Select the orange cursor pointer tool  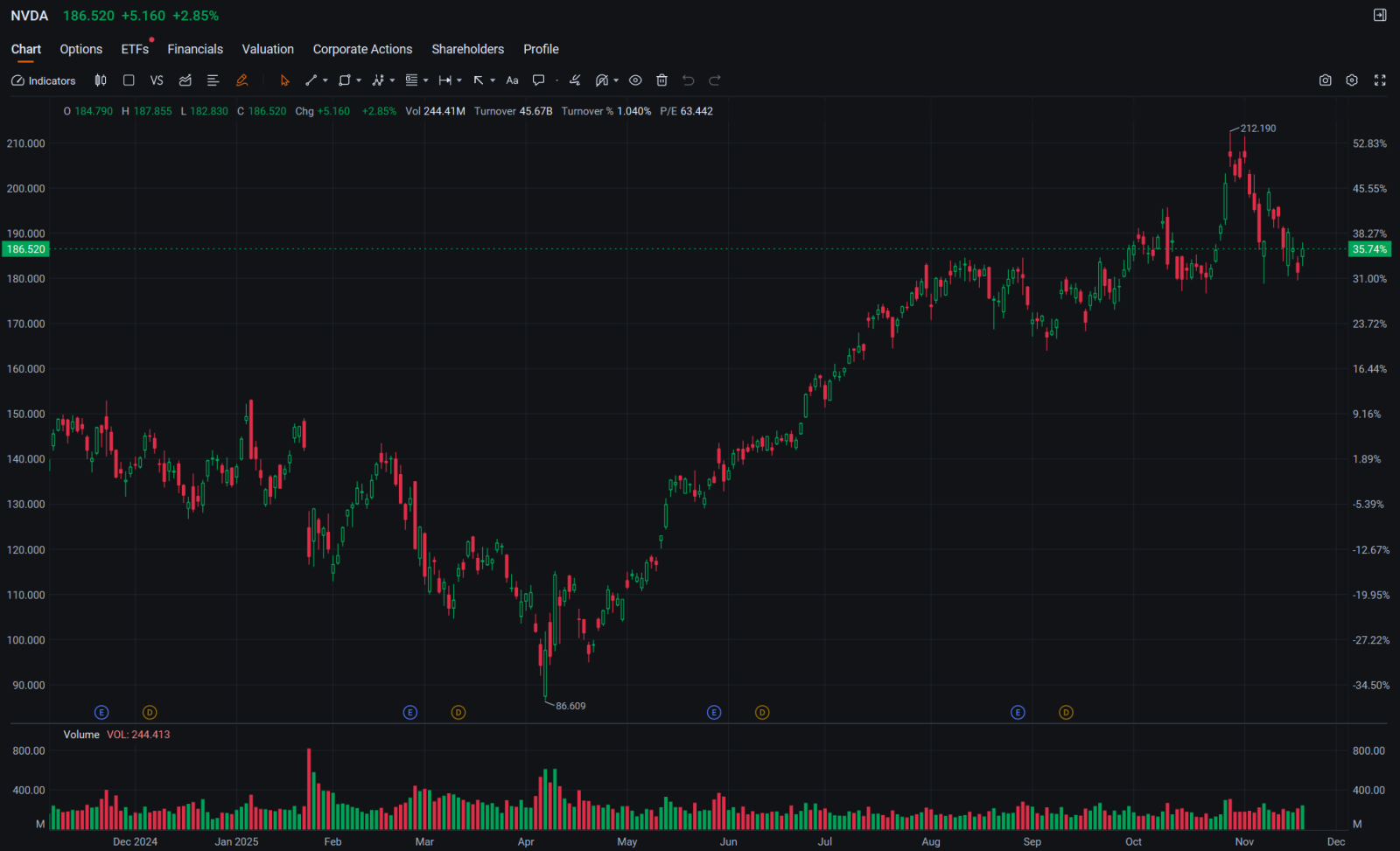[x=284, y=80]
